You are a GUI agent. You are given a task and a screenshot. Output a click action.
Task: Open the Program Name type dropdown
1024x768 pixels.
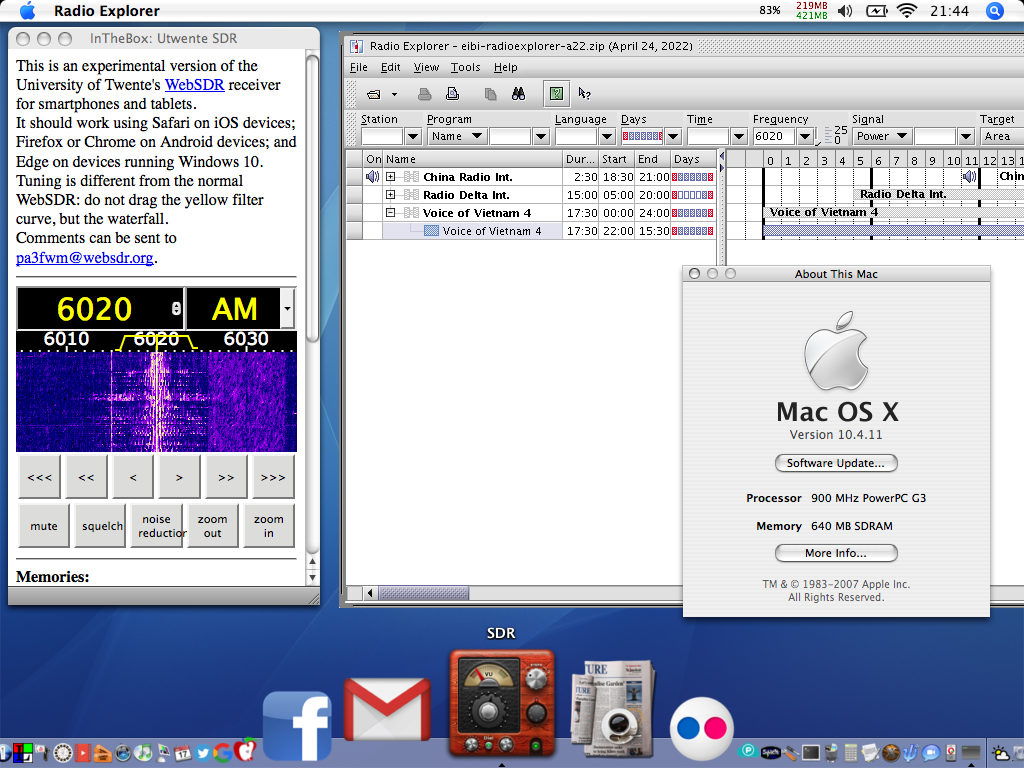(456, 136)
